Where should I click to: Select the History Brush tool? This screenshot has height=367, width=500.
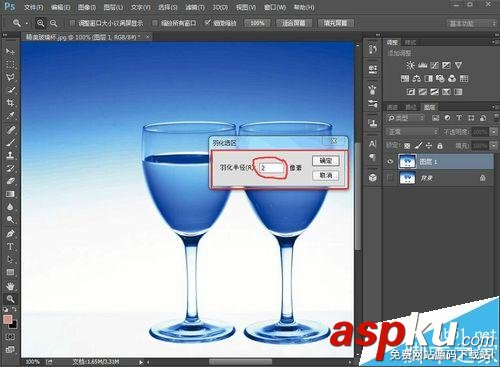click(x=10, y=168)
